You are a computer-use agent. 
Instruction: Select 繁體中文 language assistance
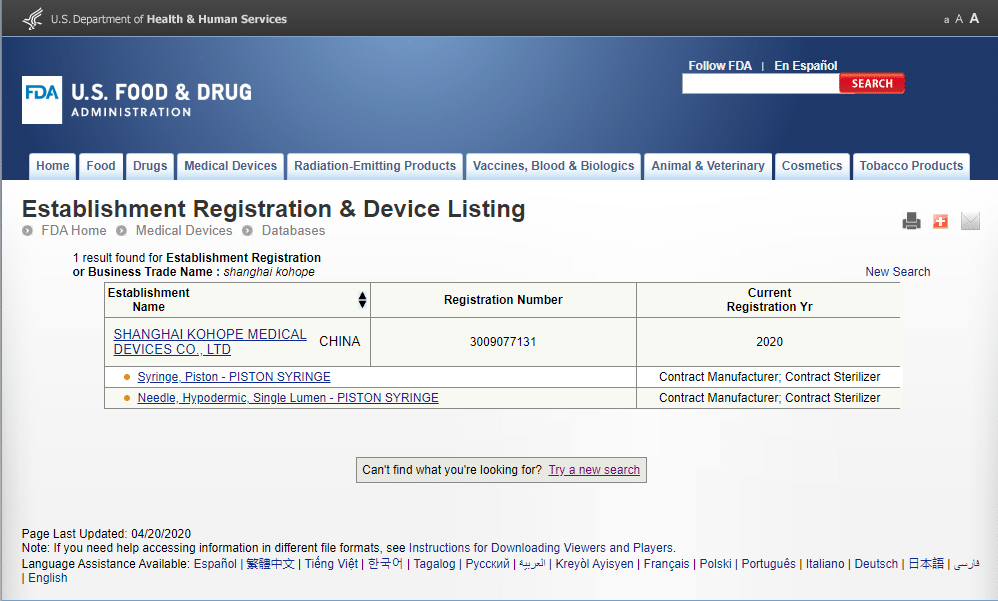tap(271, 564)
